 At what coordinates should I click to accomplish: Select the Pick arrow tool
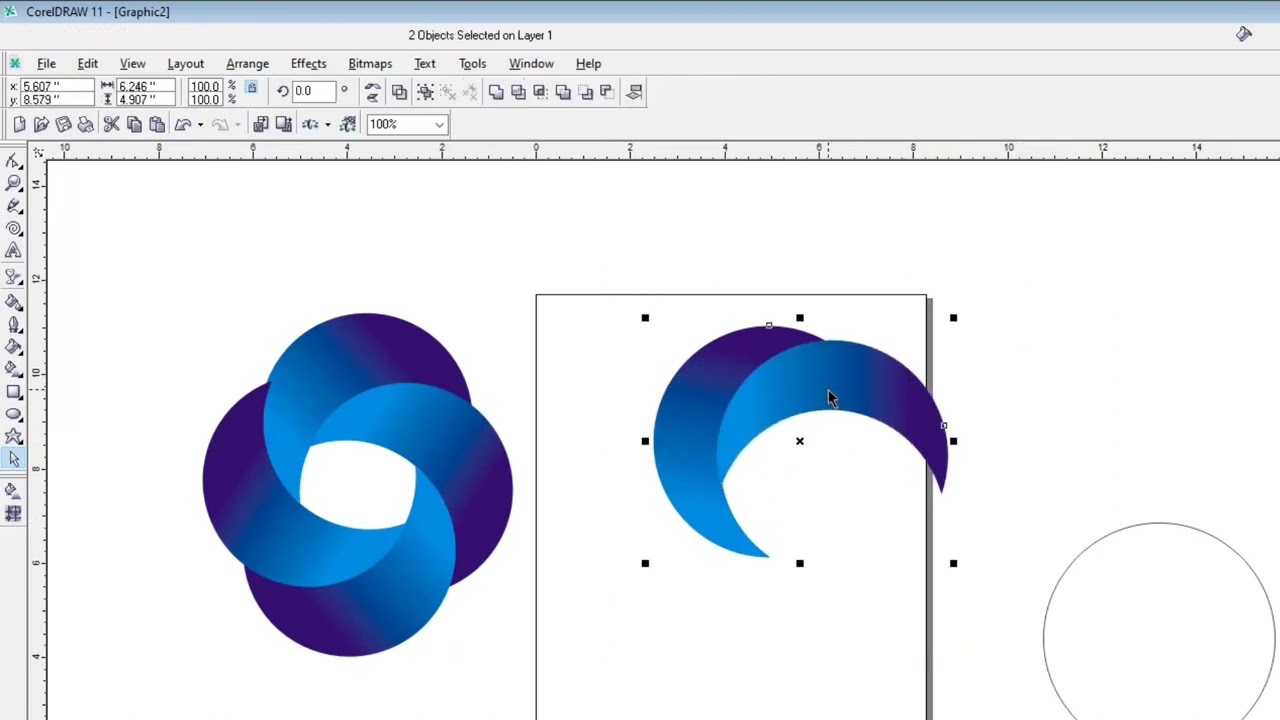(14, 460)
